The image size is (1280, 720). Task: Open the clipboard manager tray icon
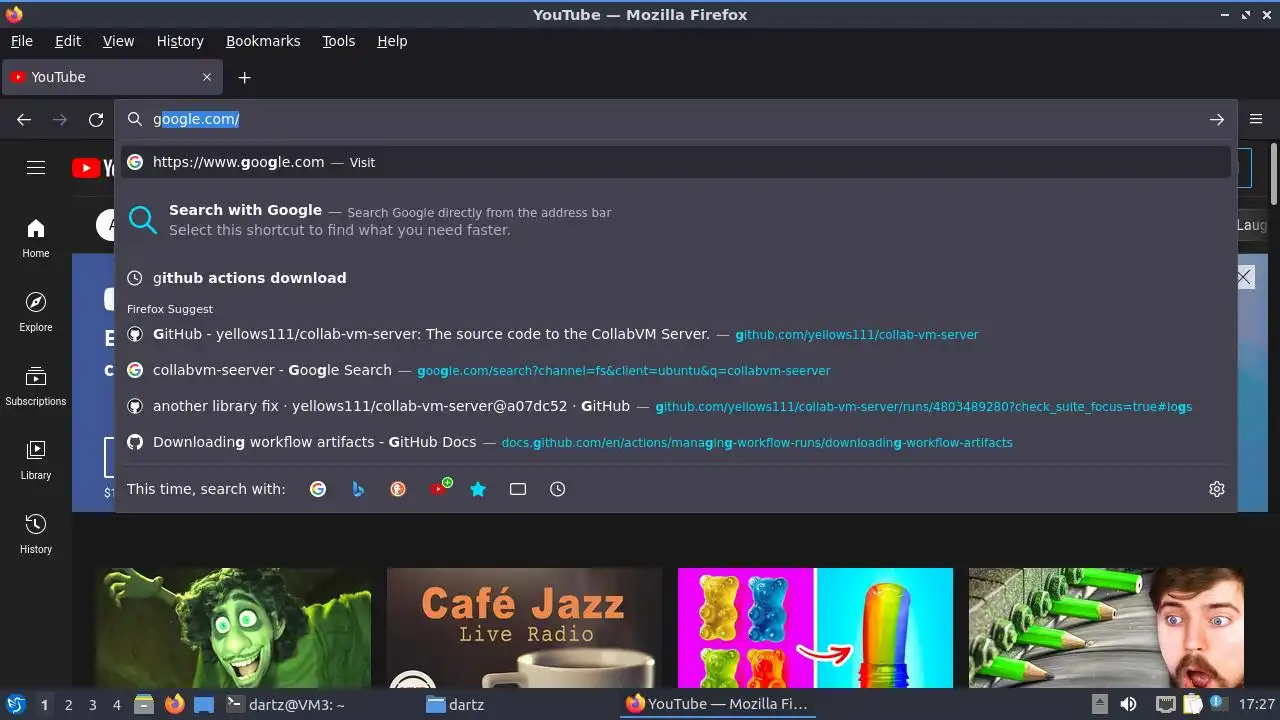pos(1191,704)
